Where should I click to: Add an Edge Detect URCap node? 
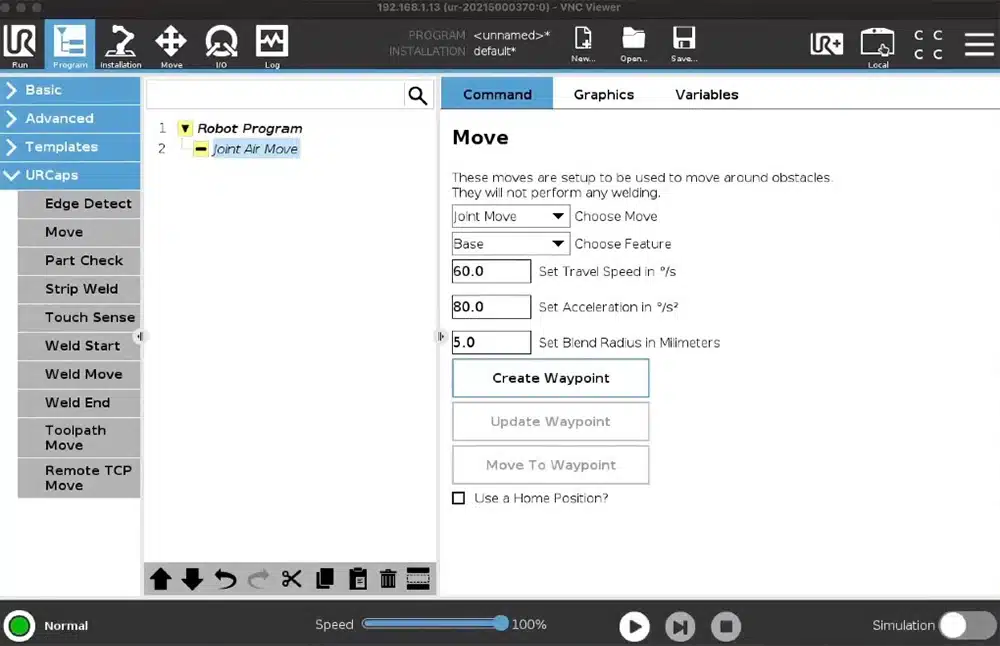tap(79, 204)
